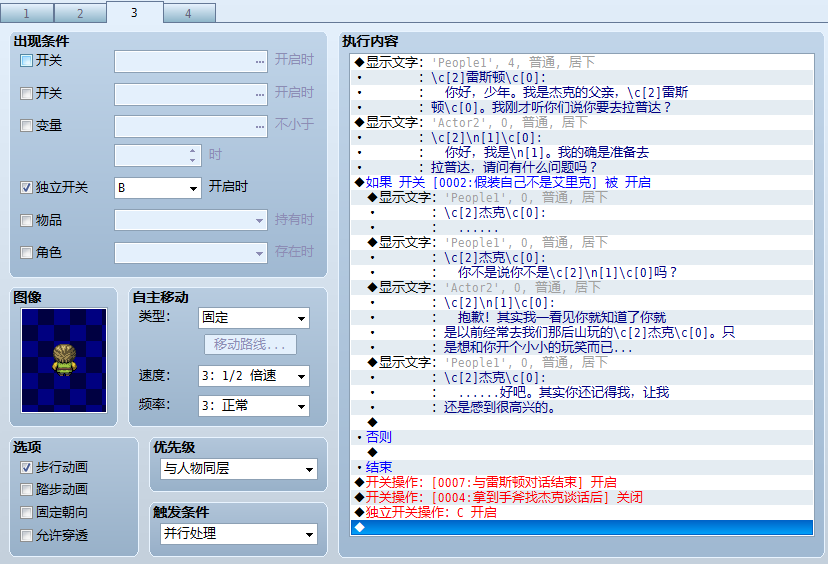Select the 独立开关操作: C 开启 command
Screen dimensions: 828x564
(x=581, y=512)
